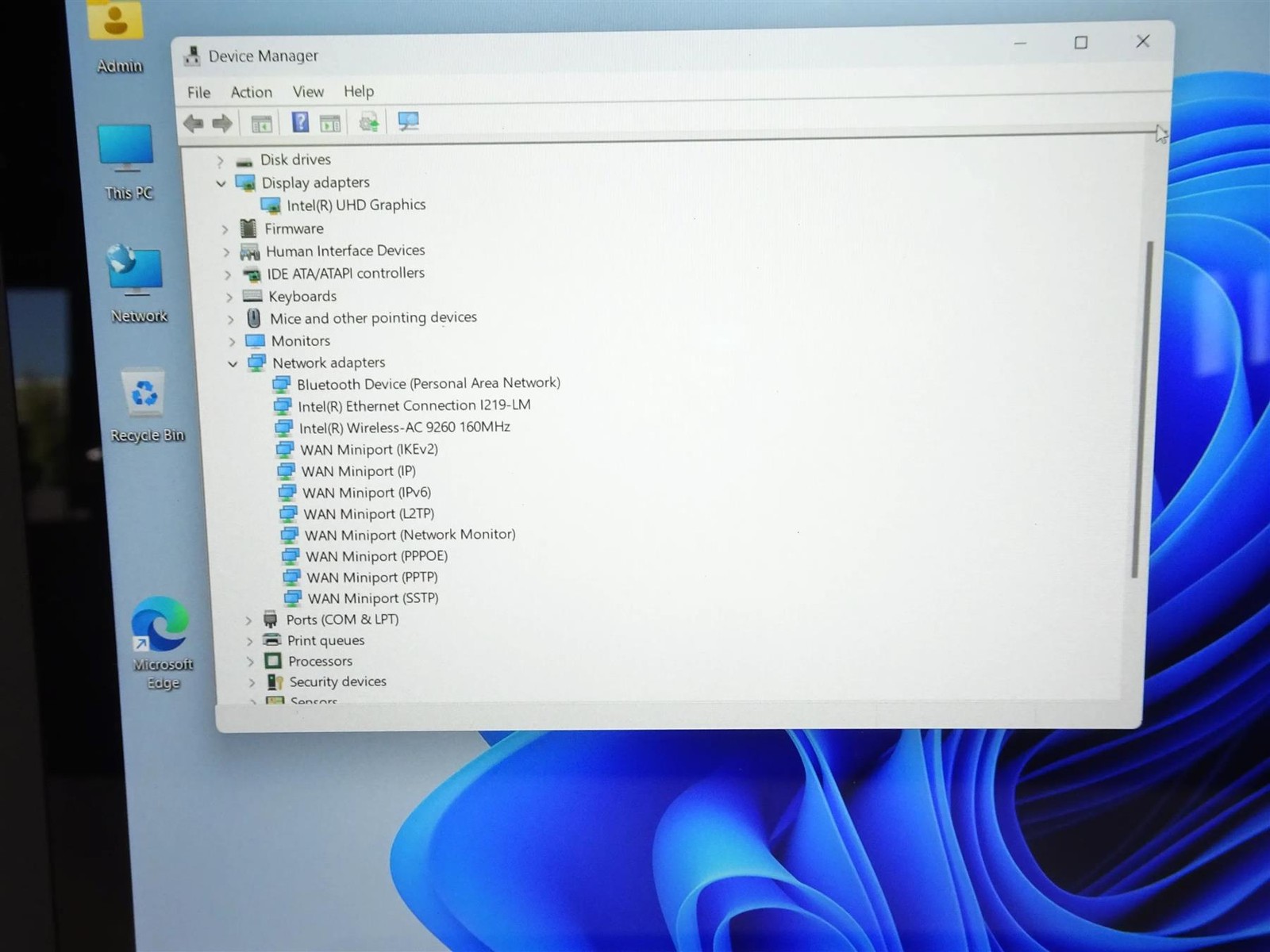Expand the Keyboards category
Screen dimensions: 1270x952
click(229, 297)
